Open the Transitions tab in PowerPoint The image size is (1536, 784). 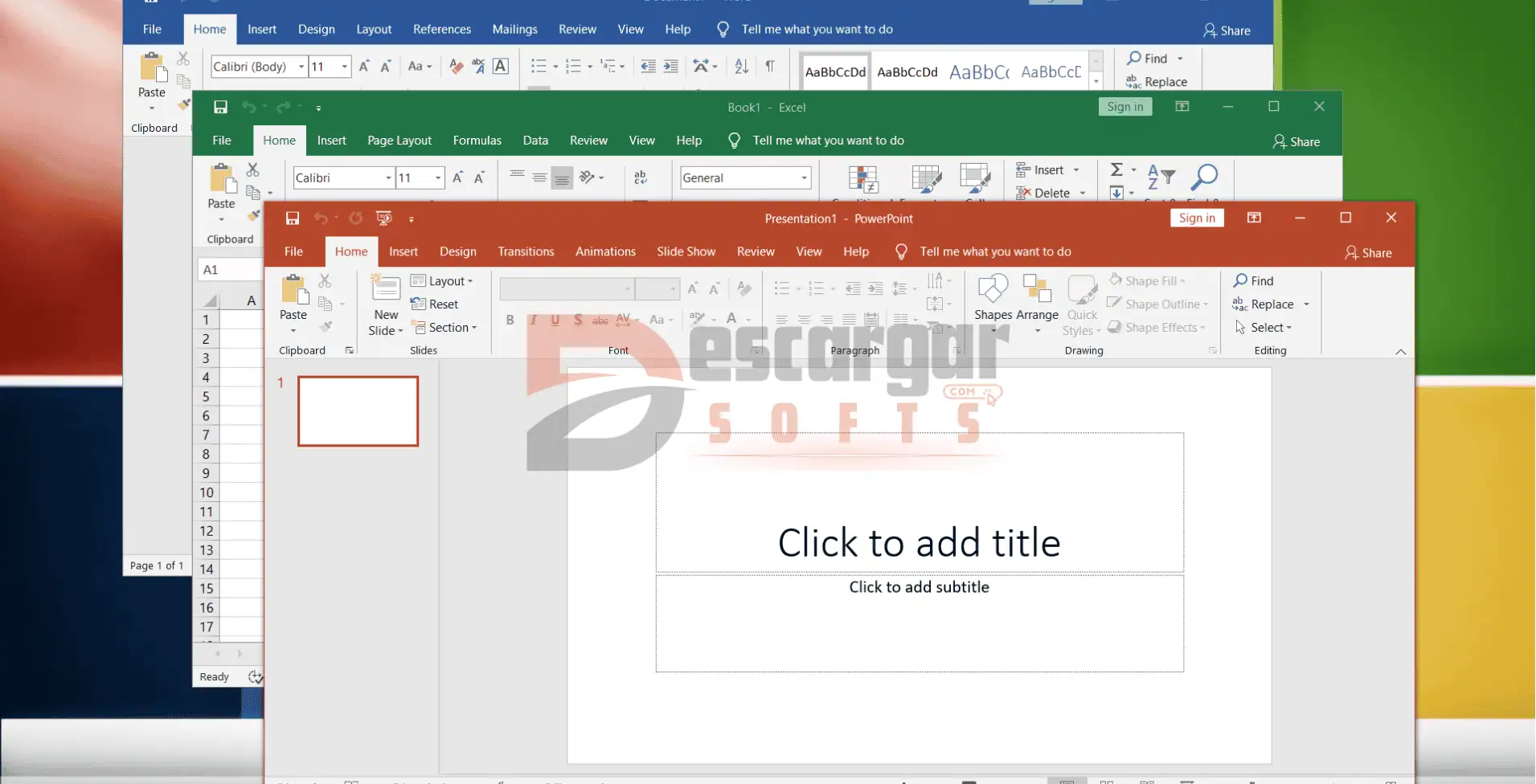tap(526, 251)
